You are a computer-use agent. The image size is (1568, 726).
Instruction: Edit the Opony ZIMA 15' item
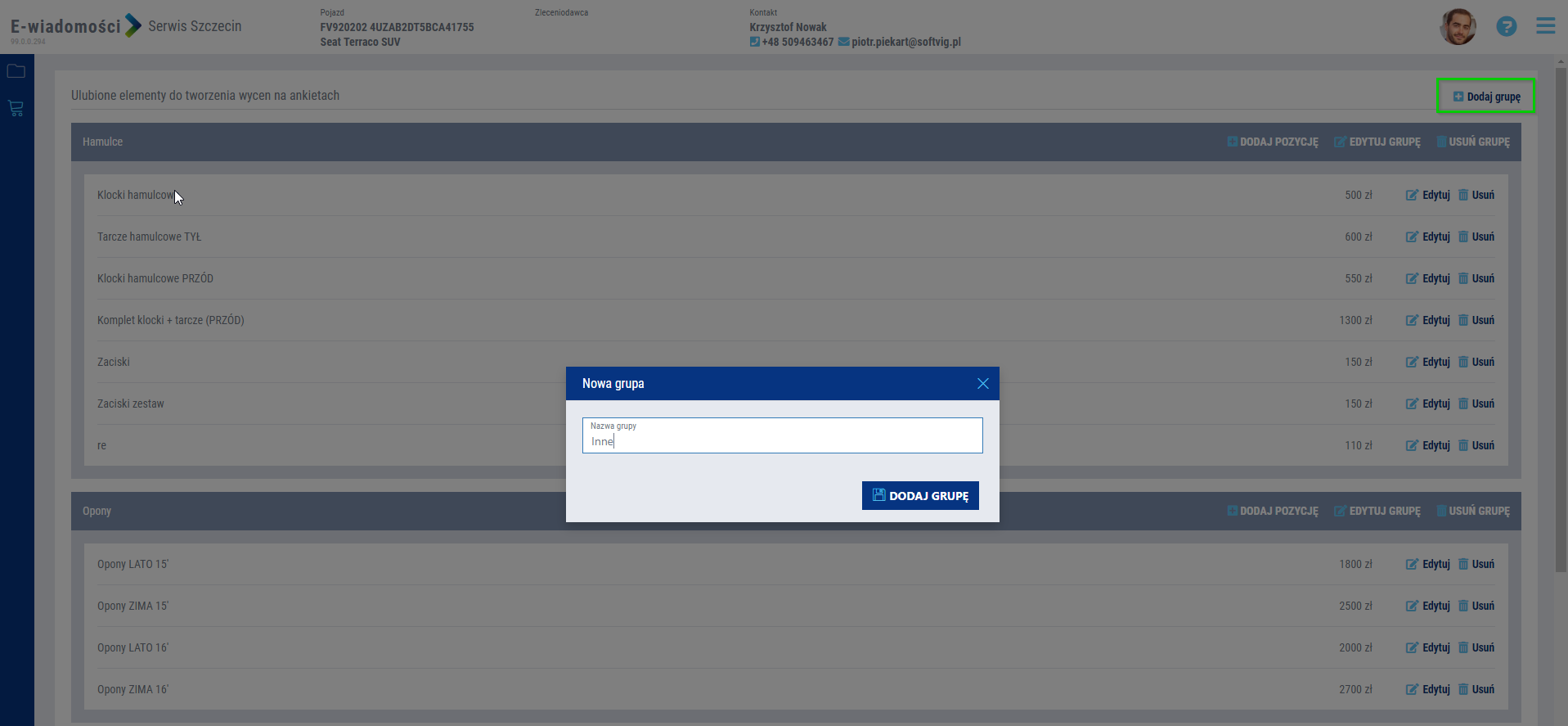coord(1428,606)
